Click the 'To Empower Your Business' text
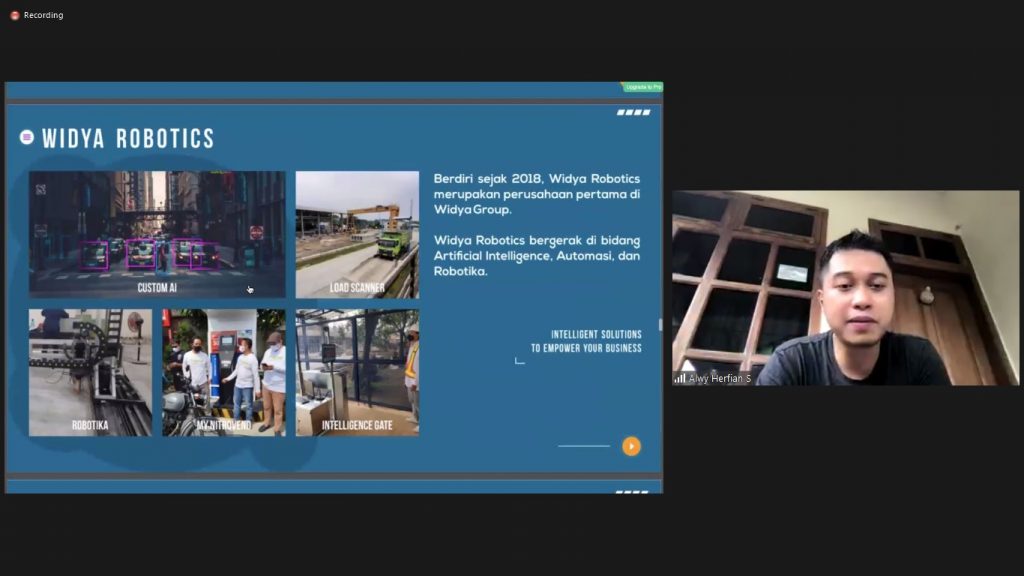Viewport: 1024px width, 576px height. click(x=586, y=349)
